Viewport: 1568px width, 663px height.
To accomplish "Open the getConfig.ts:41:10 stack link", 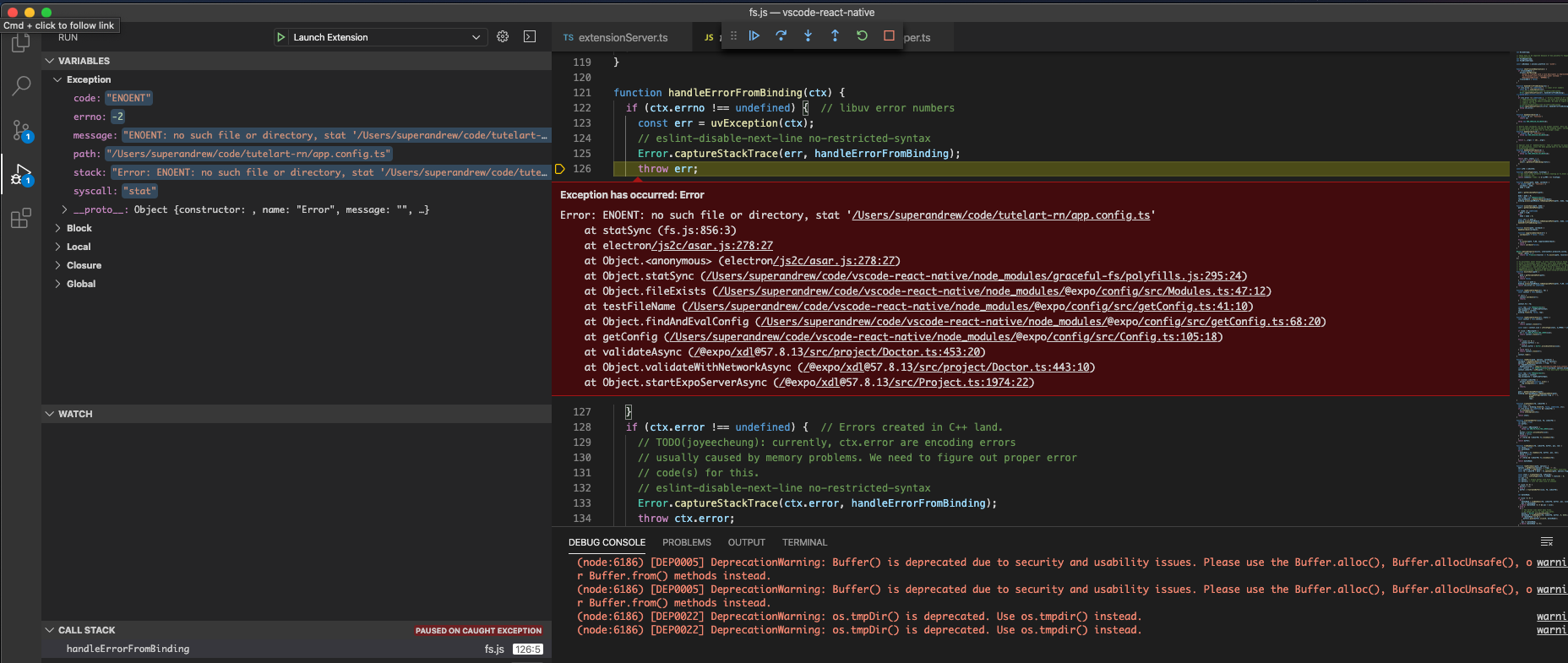I will (968, 307).
